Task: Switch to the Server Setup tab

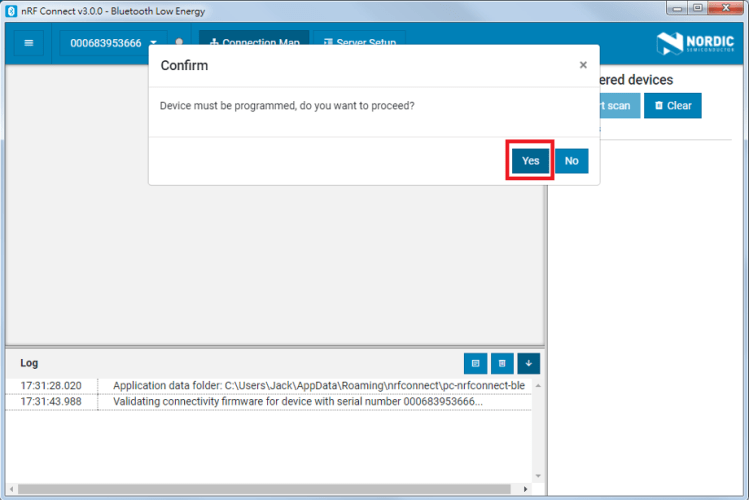Action: tap(360, 43)
